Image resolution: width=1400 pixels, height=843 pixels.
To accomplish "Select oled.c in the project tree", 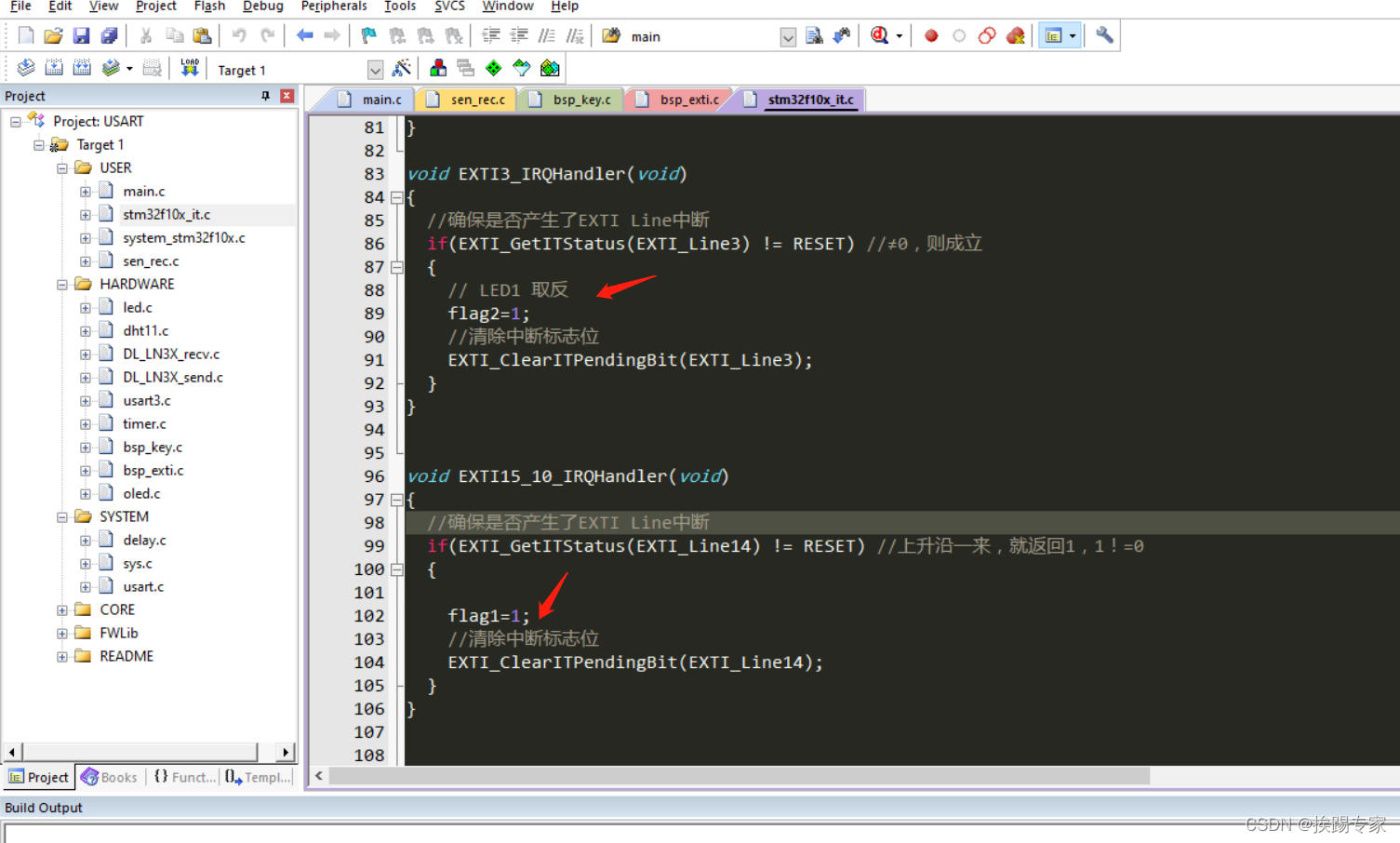I will (141, 494).
